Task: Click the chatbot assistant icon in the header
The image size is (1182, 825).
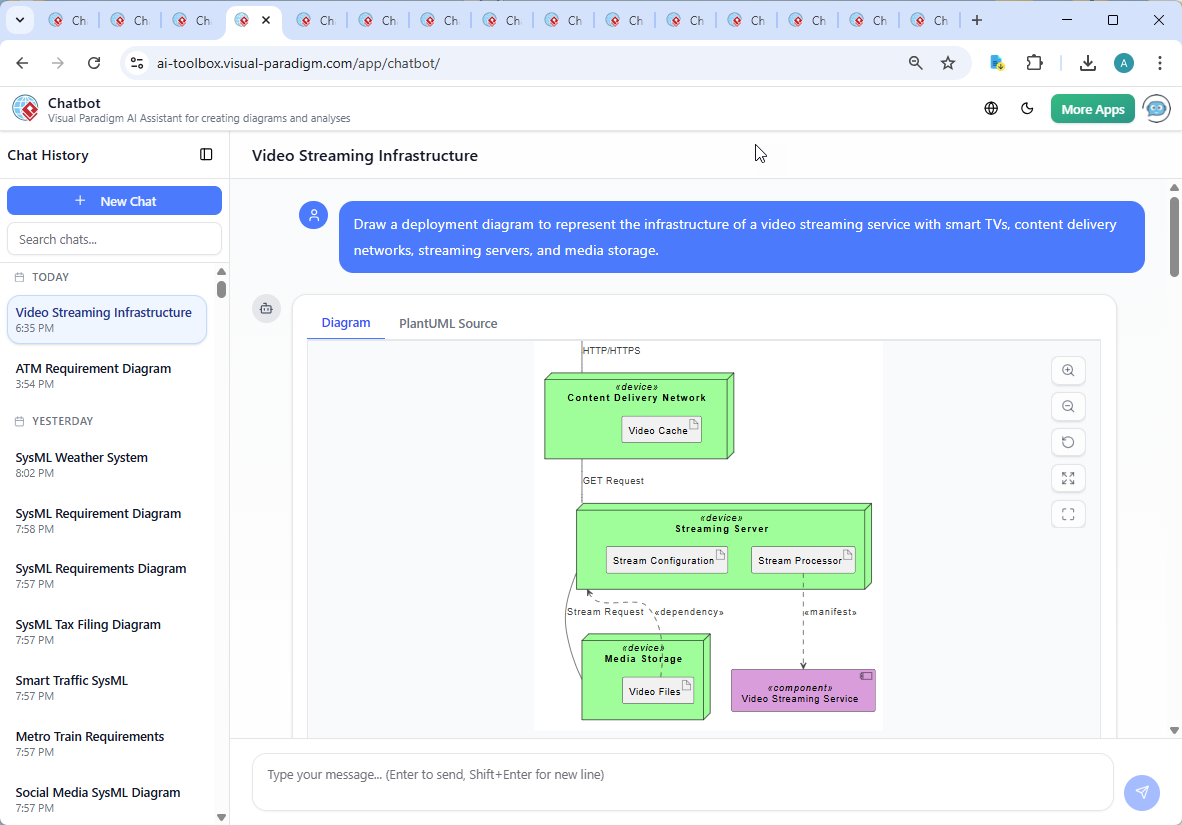Action: pyautogui.click(x=1156, y=108)
